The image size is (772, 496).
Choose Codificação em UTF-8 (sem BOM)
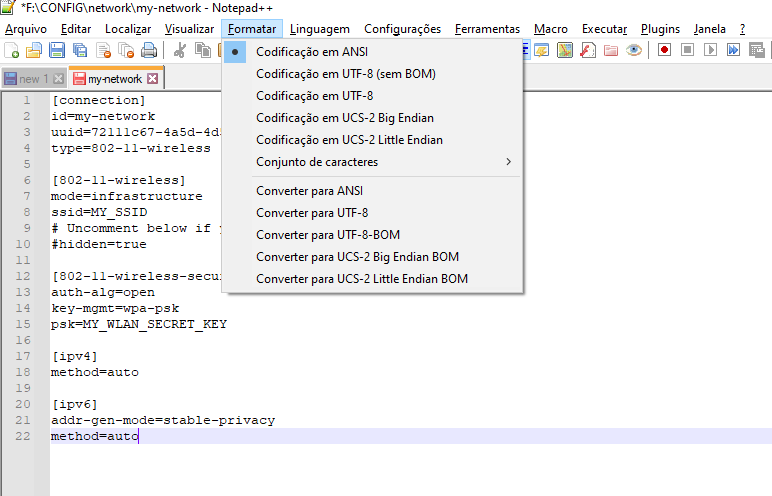click(x=373, y=74)
